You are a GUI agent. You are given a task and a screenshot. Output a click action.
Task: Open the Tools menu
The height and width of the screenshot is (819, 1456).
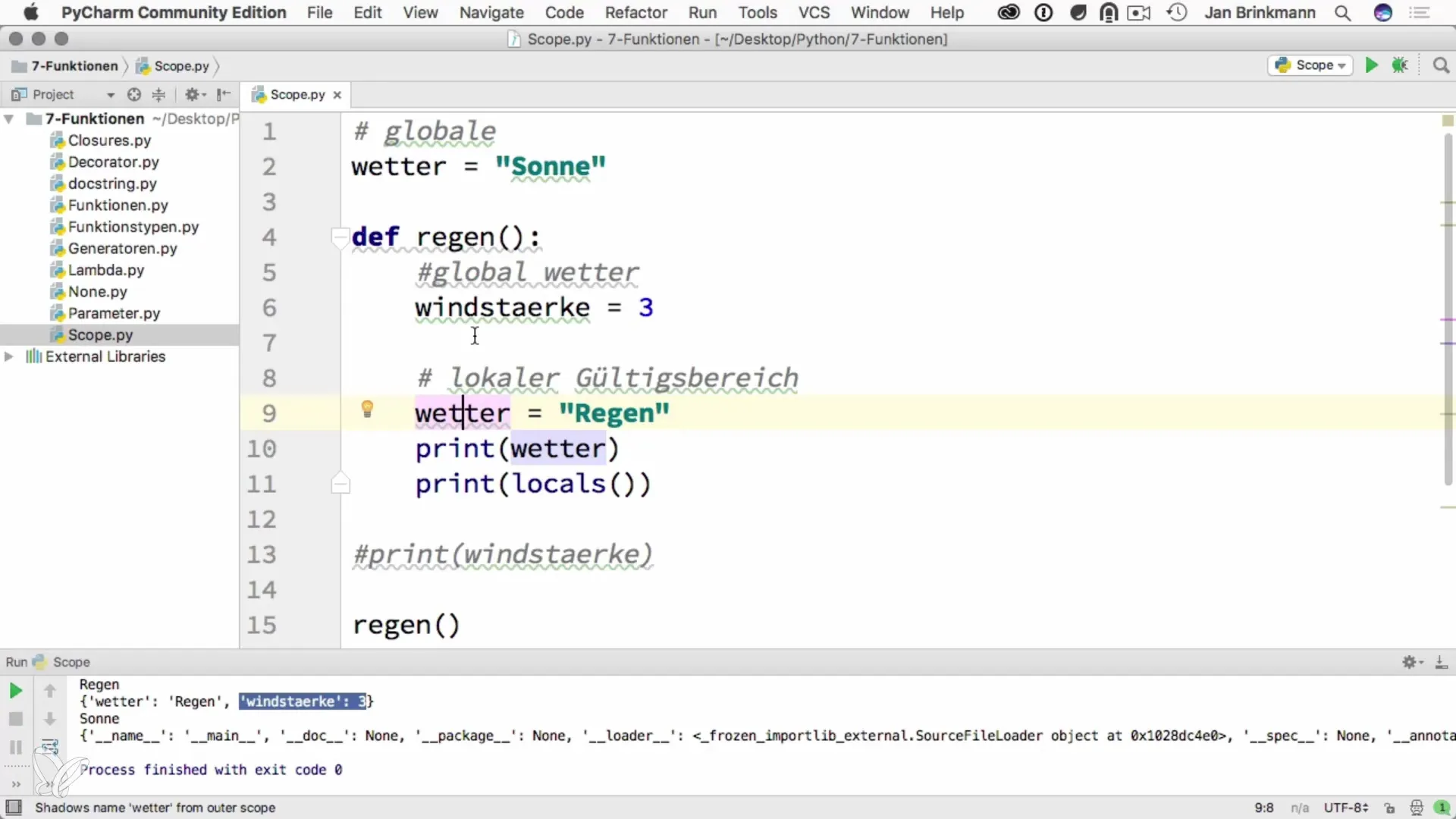coord(758,13)
